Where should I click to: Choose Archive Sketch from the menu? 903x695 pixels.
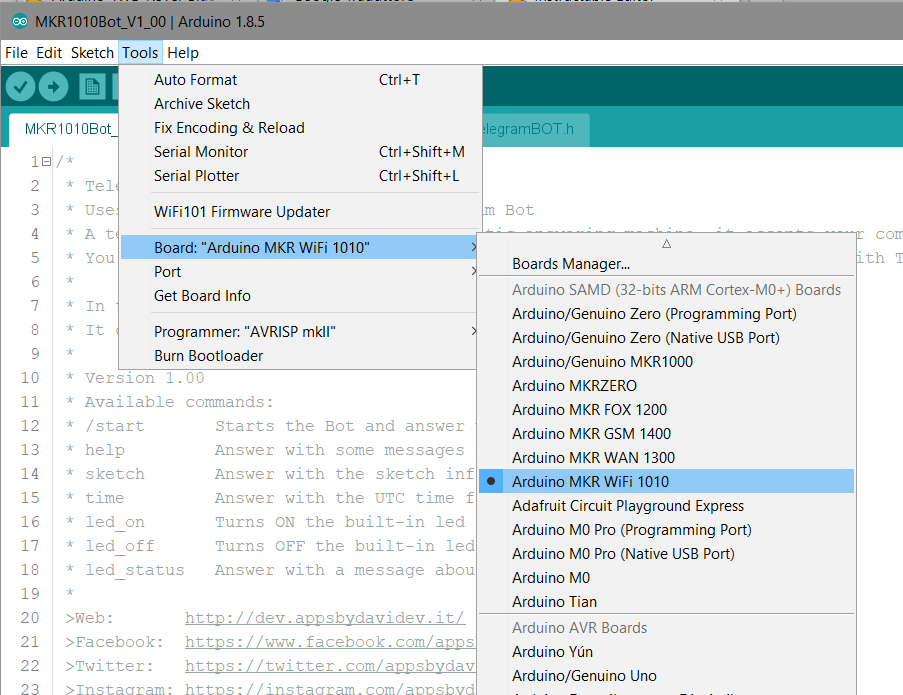[202, 103]
